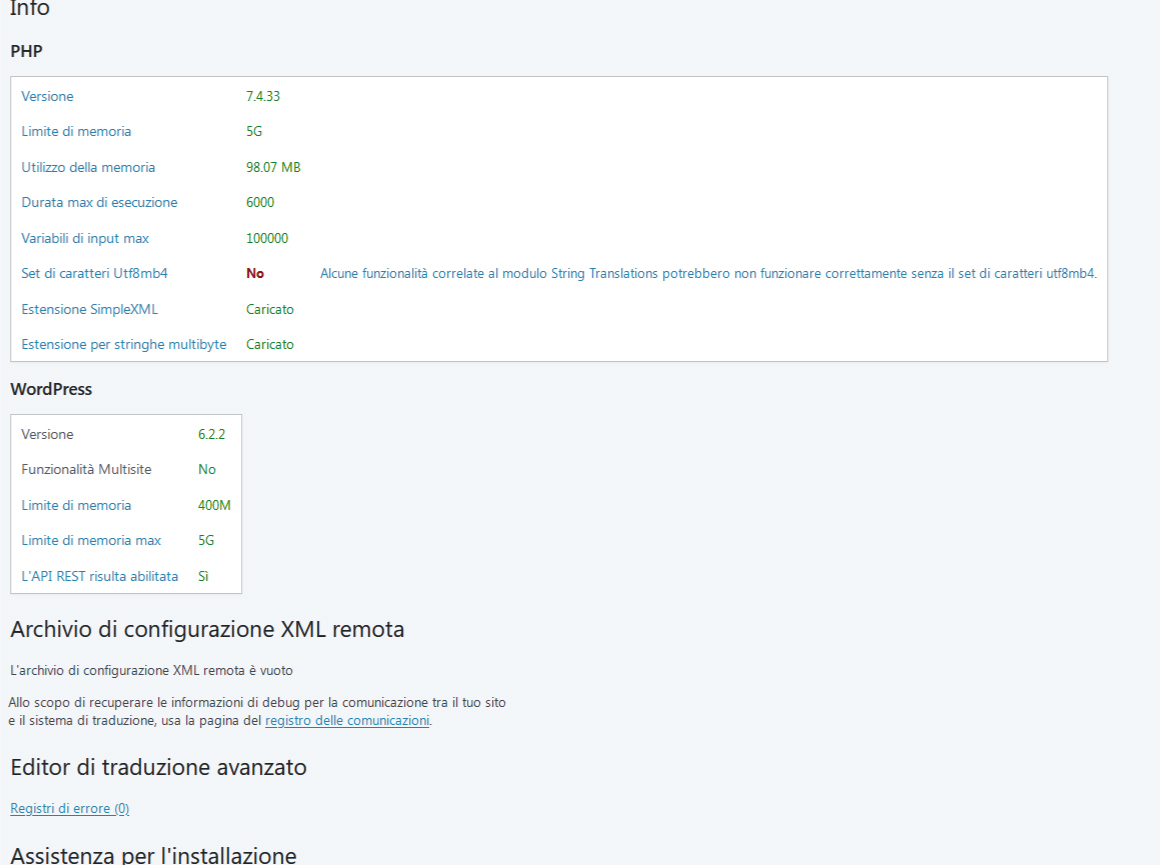Click the 'PHP' section heading
Image resolution: width=1160 pixels, height=865 pixels.
pyautogui.click(x=27, y=51)
